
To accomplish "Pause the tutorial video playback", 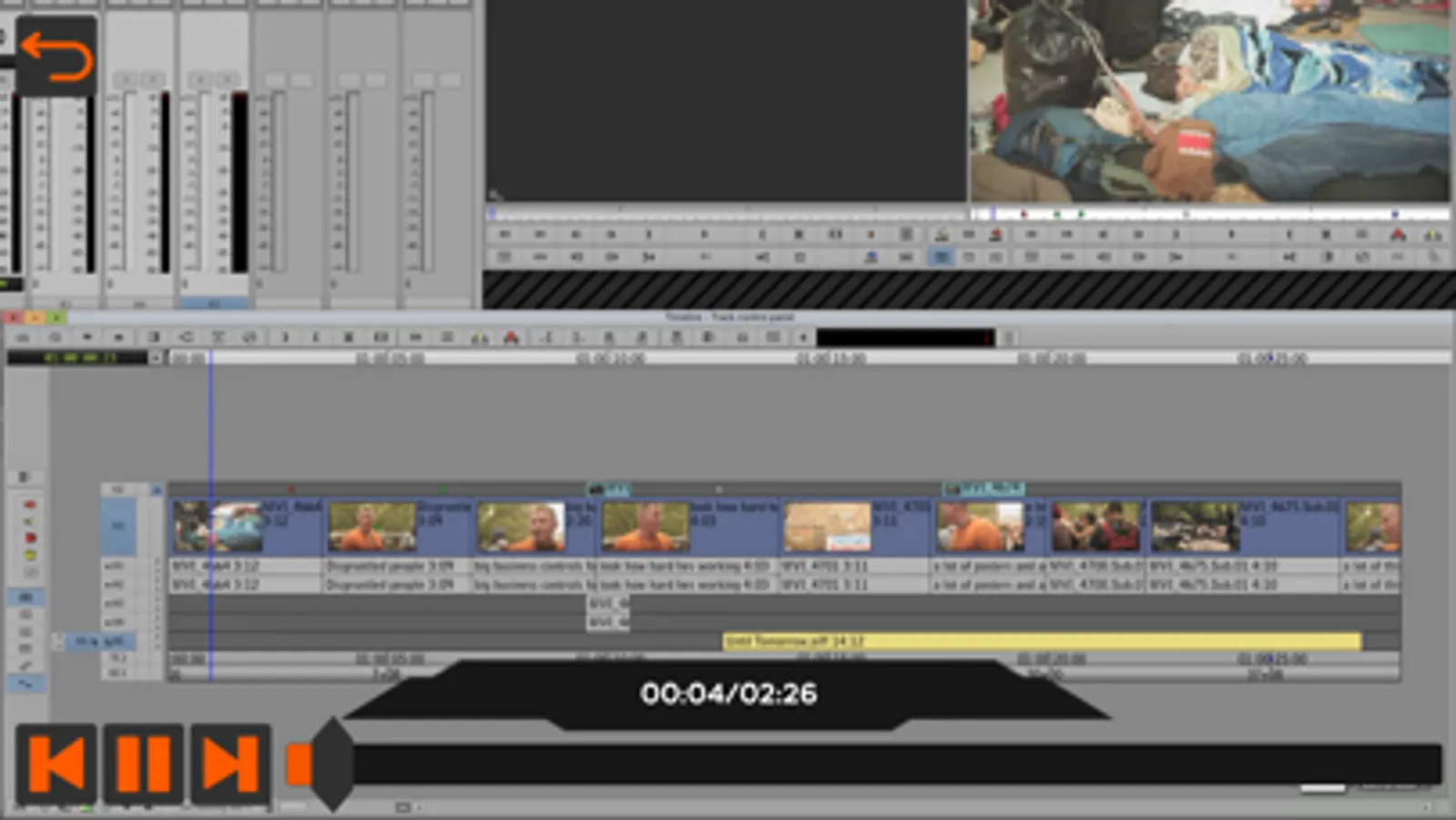I will (144, 764).
